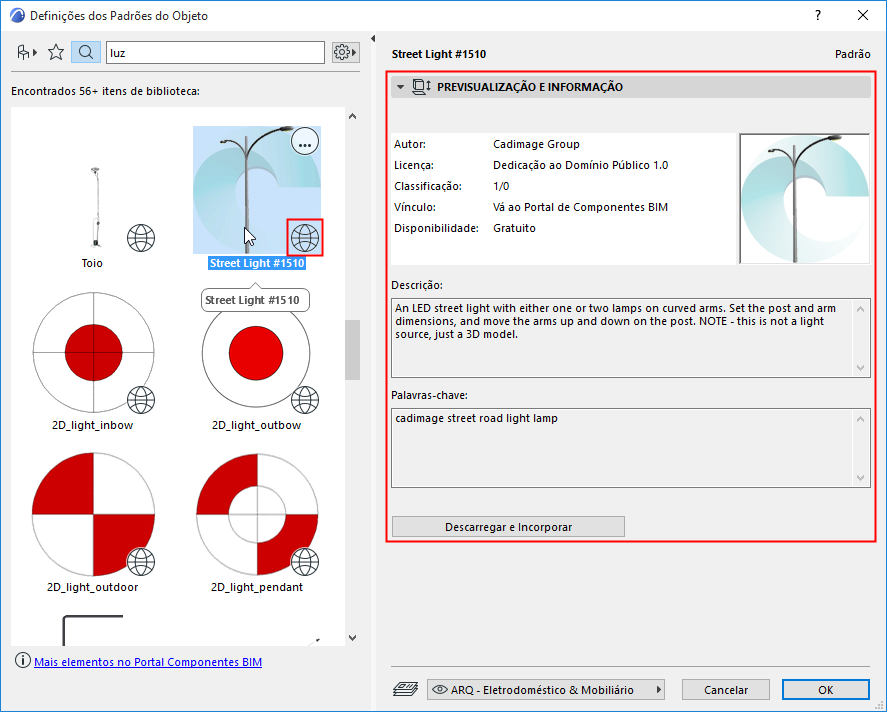Viewport: 887px width, 712px height.
Task: Collapse the left panel with black arrow
Action: point(373,38)
